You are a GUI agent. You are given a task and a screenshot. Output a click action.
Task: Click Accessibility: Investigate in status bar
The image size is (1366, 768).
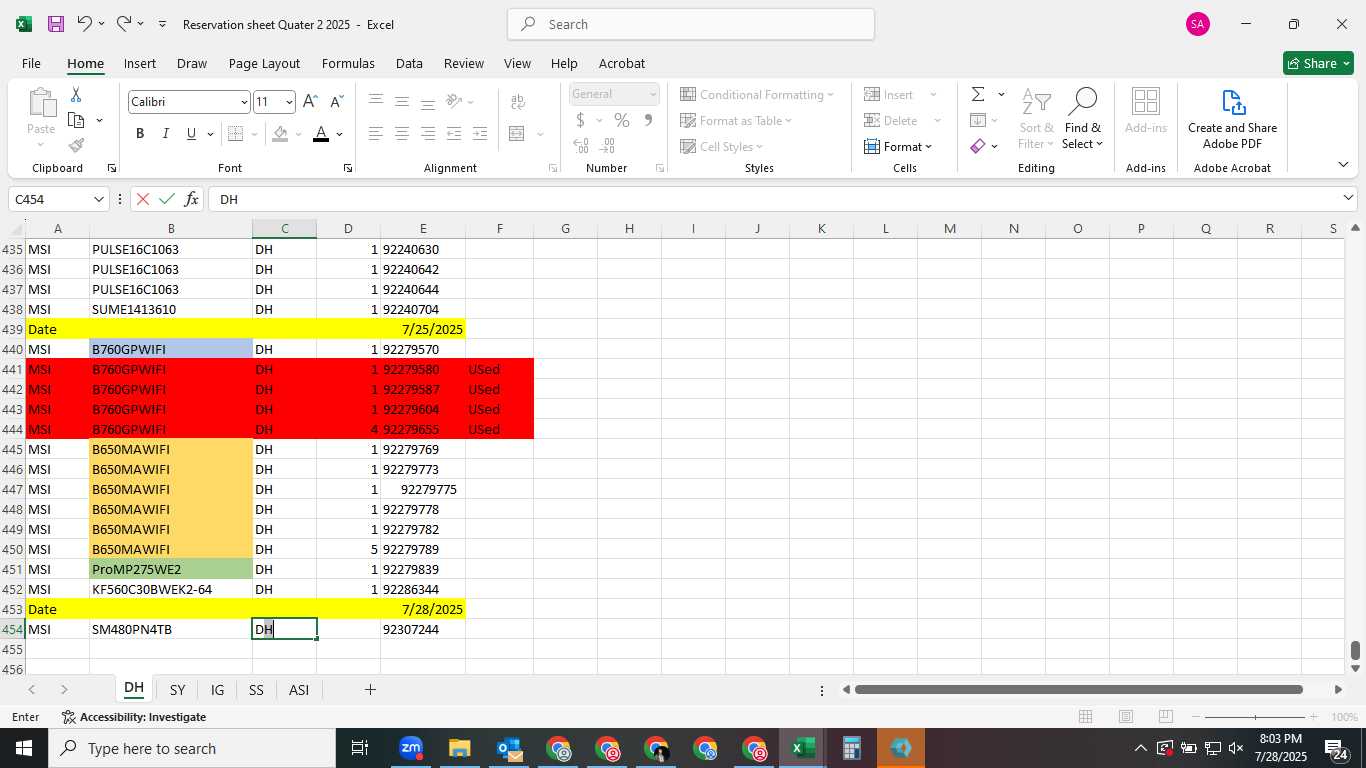point(134,717)
